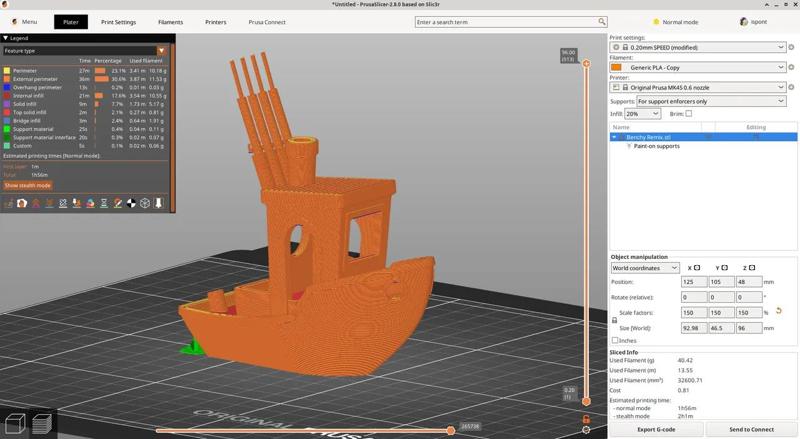Image resolution: width=800 pixels, height=439 pixels.
Task: Open the Infill percentage dropdown
Action: [643, 114]
